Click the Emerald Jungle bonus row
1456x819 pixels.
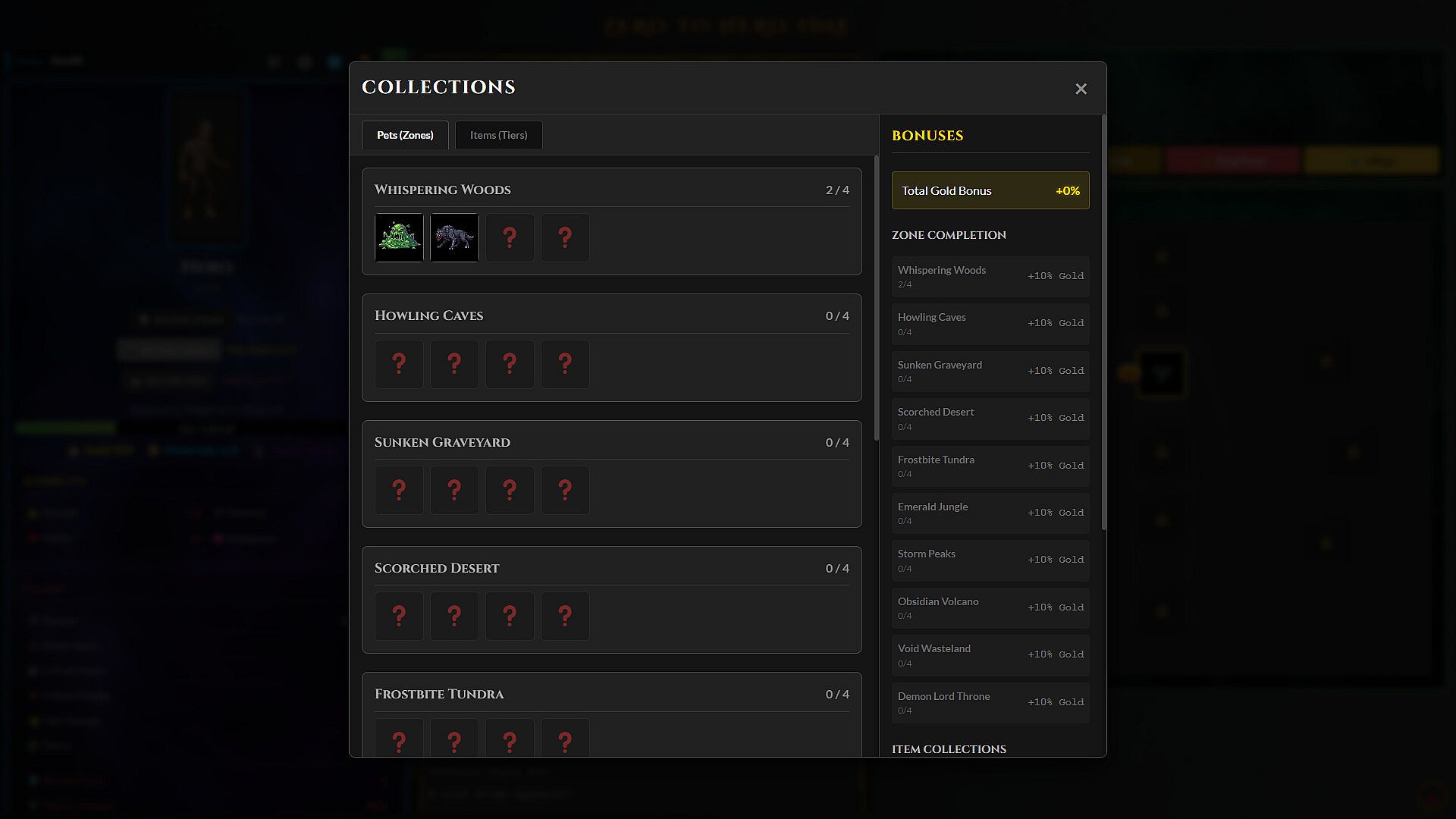tap(990, 513)
